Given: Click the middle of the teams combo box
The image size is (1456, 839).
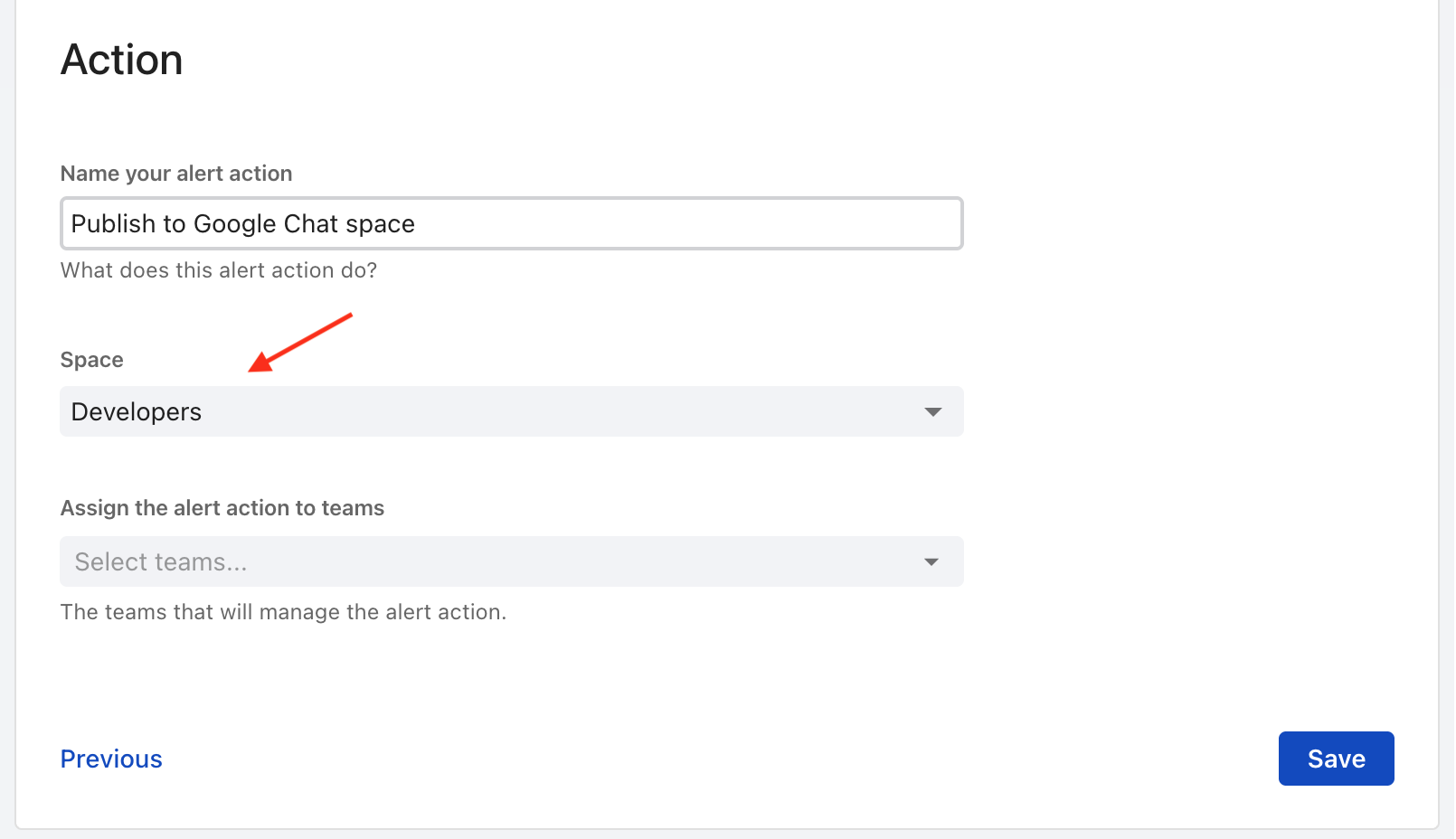Looking at the screenshot, I should 511,562.
